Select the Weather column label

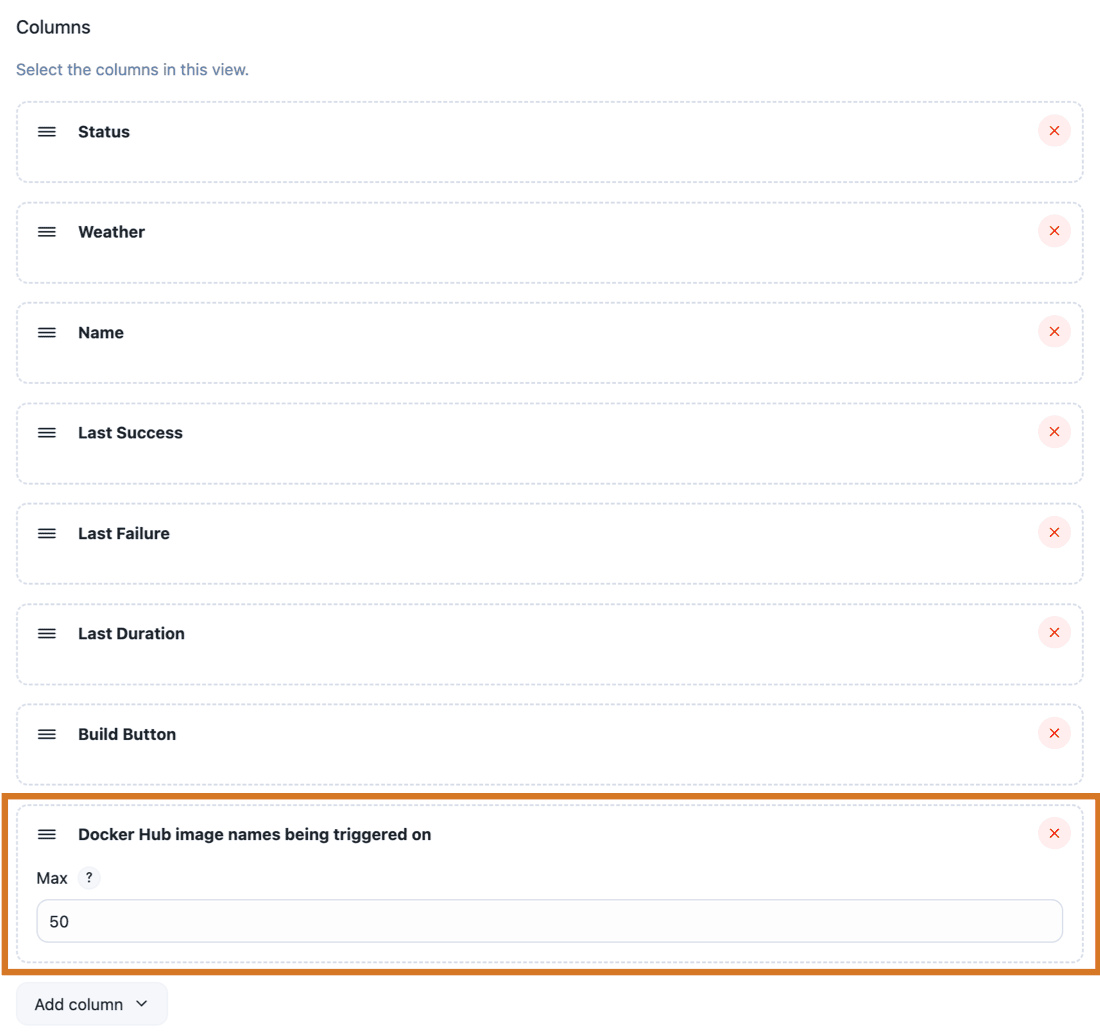point(112,232)
